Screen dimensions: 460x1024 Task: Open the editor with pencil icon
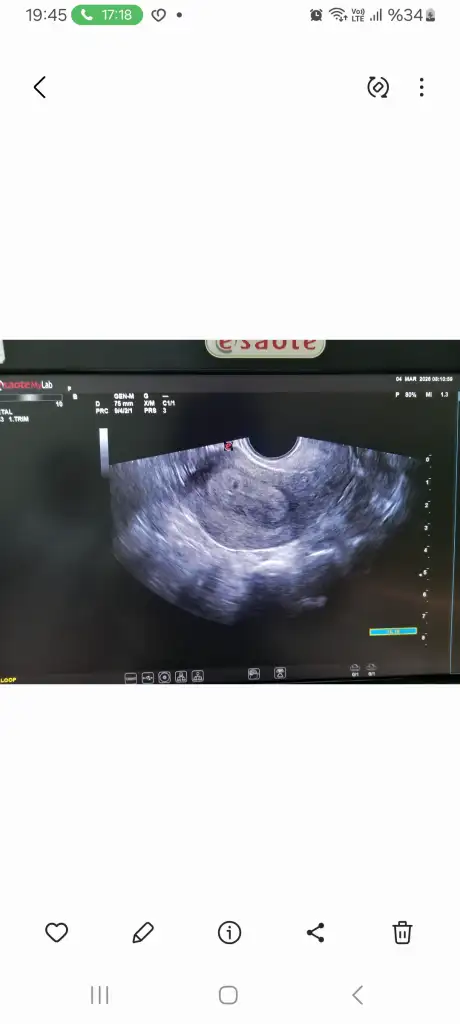(x=142, y=932)
